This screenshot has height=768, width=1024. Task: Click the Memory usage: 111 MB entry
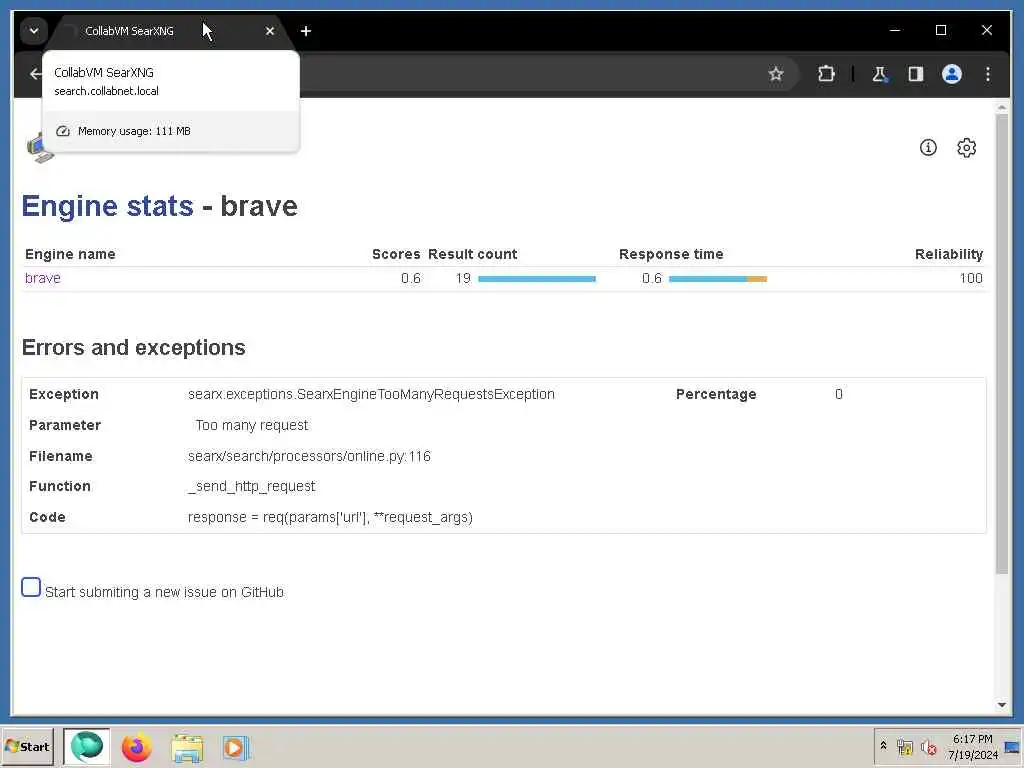170,131
